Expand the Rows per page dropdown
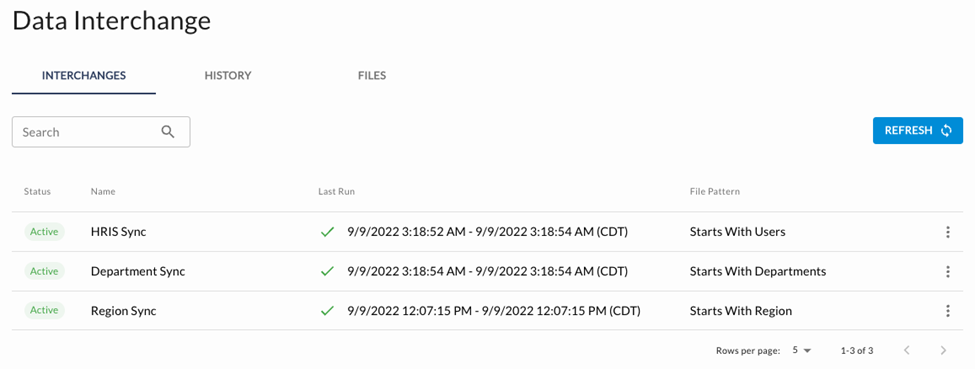This screenshot has height=369, width=975. click(802, 351)
